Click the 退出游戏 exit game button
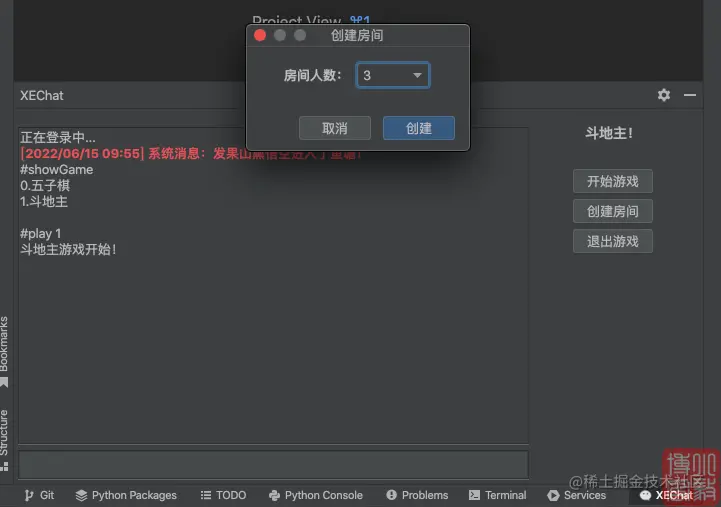The image size is (721, 507). (x=612, y=241)
